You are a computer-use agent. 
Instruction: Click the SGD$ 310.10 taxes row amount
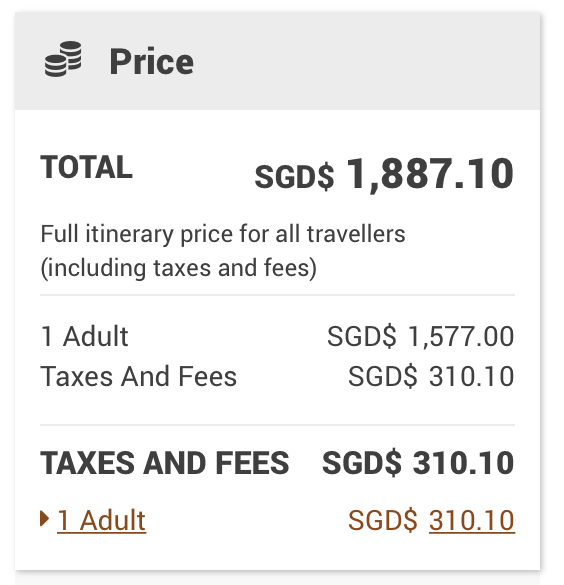pyautogui.click(x=431, y=376)
